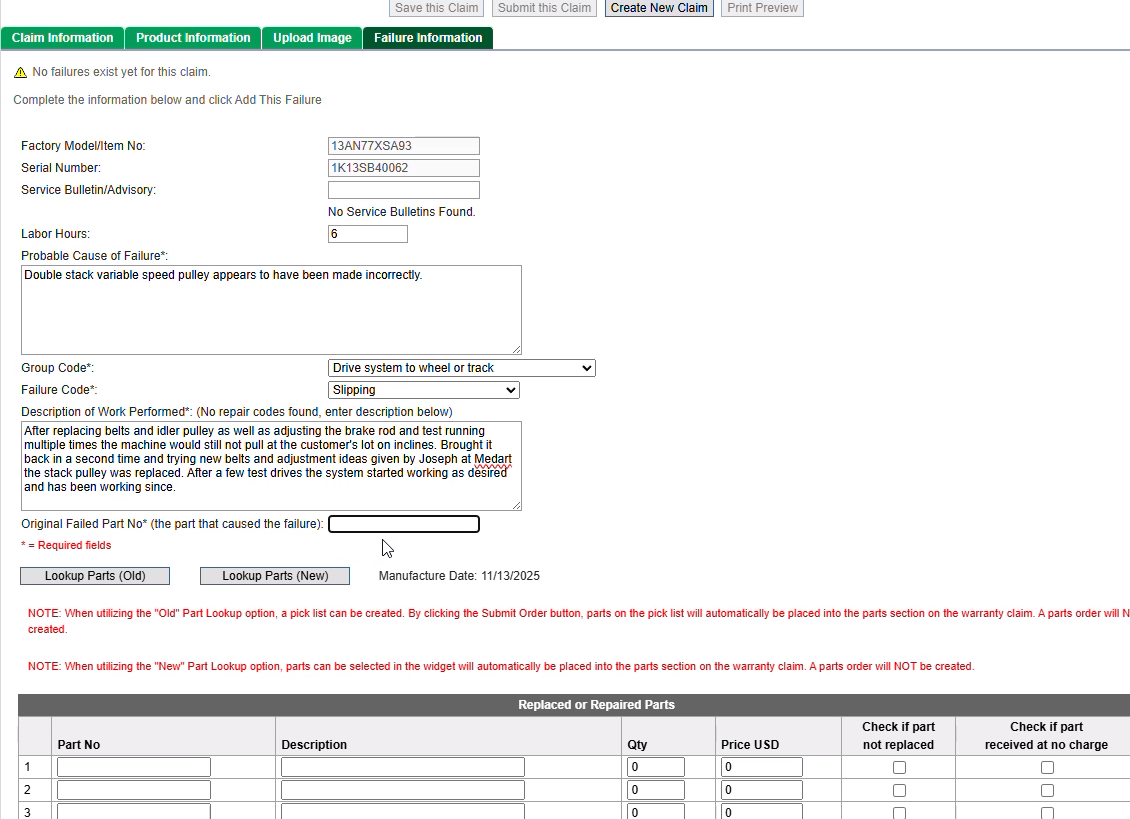Click resize handle of Probable Cause textarea
Screen dimensions: 1130x819
pos(517,350)
